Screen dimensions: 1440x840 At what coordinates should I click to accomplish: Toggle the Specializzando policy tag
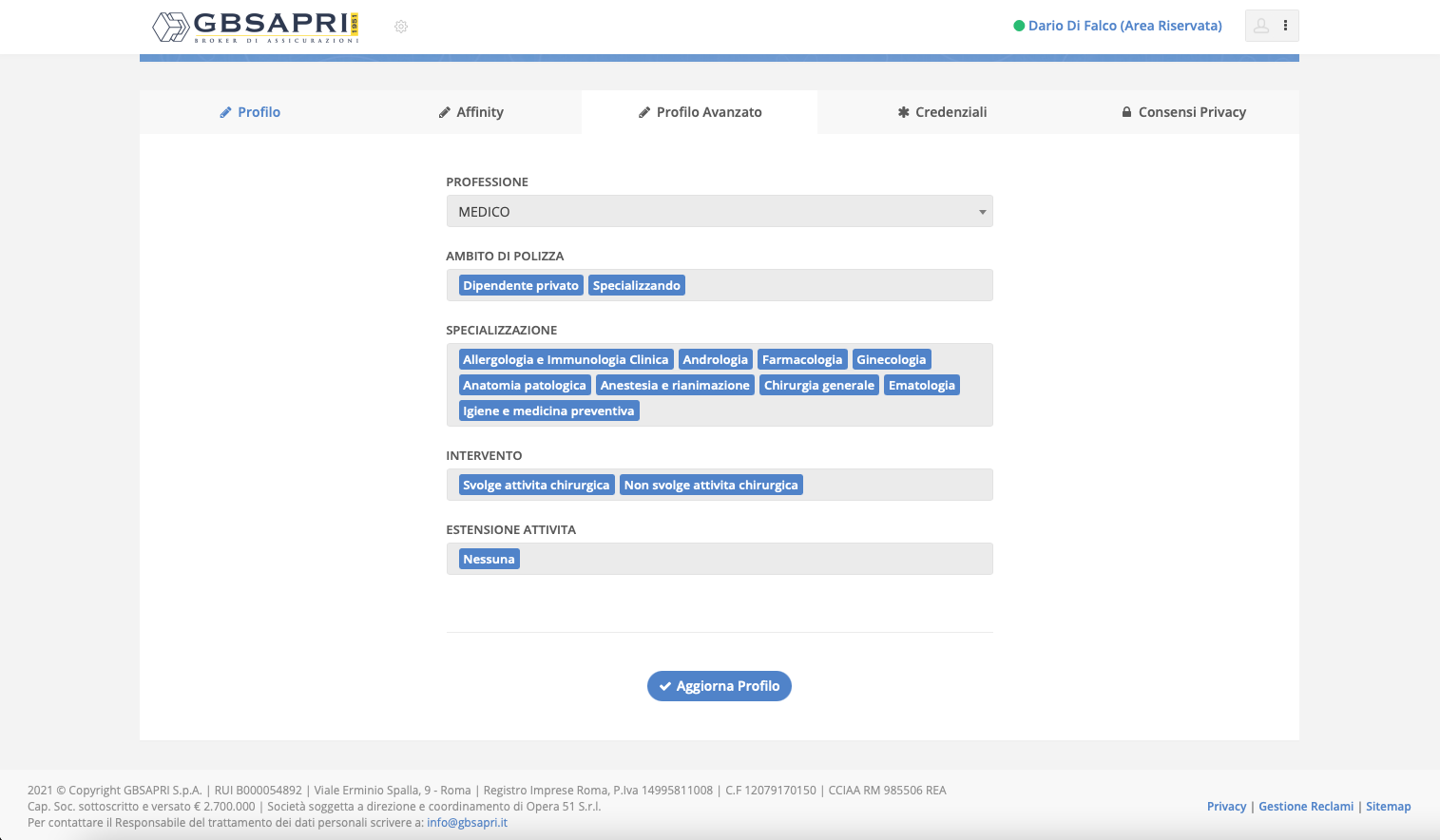[636, 284]
